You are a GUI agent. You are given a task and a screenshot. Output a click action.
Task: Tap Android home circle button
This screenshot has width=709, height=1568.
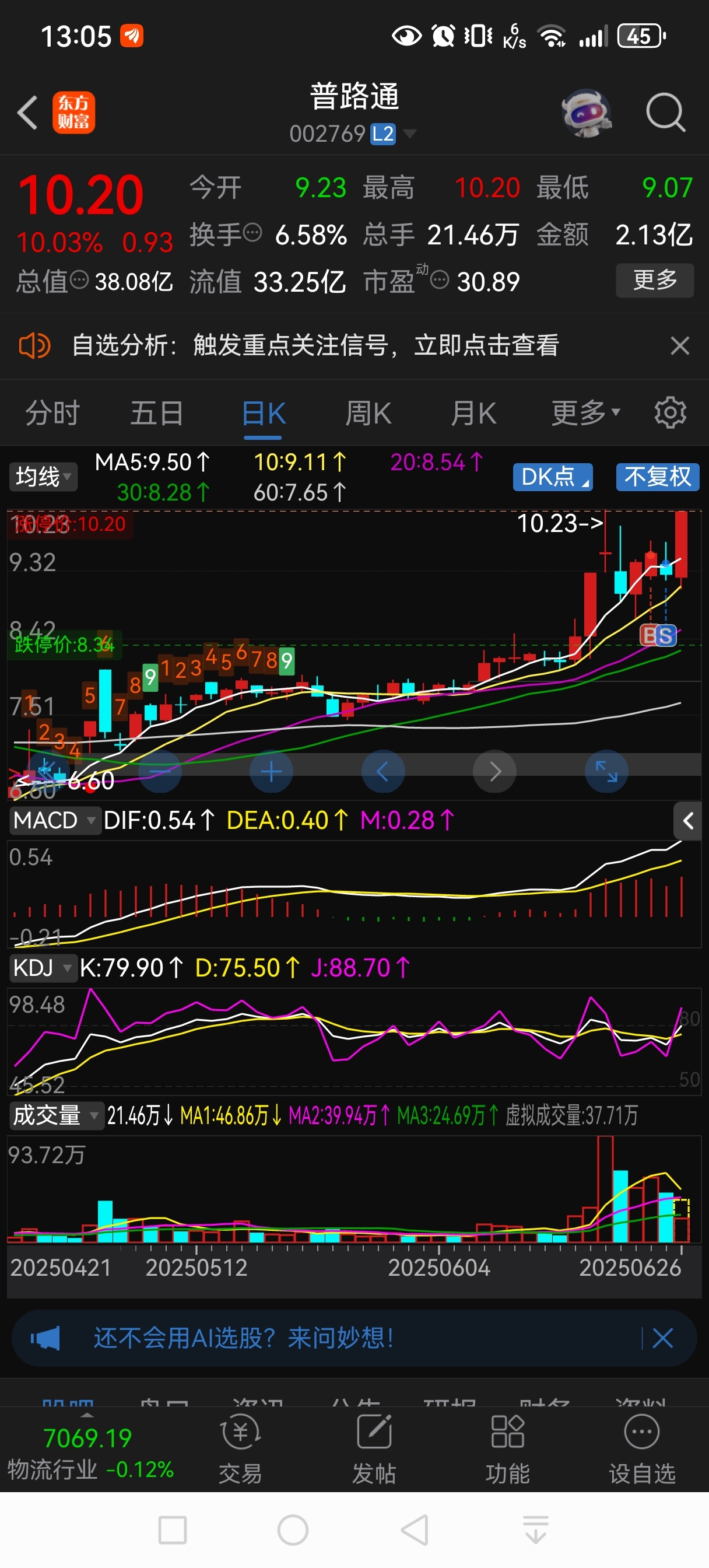pyautogui.click(x=293, y=1529)
